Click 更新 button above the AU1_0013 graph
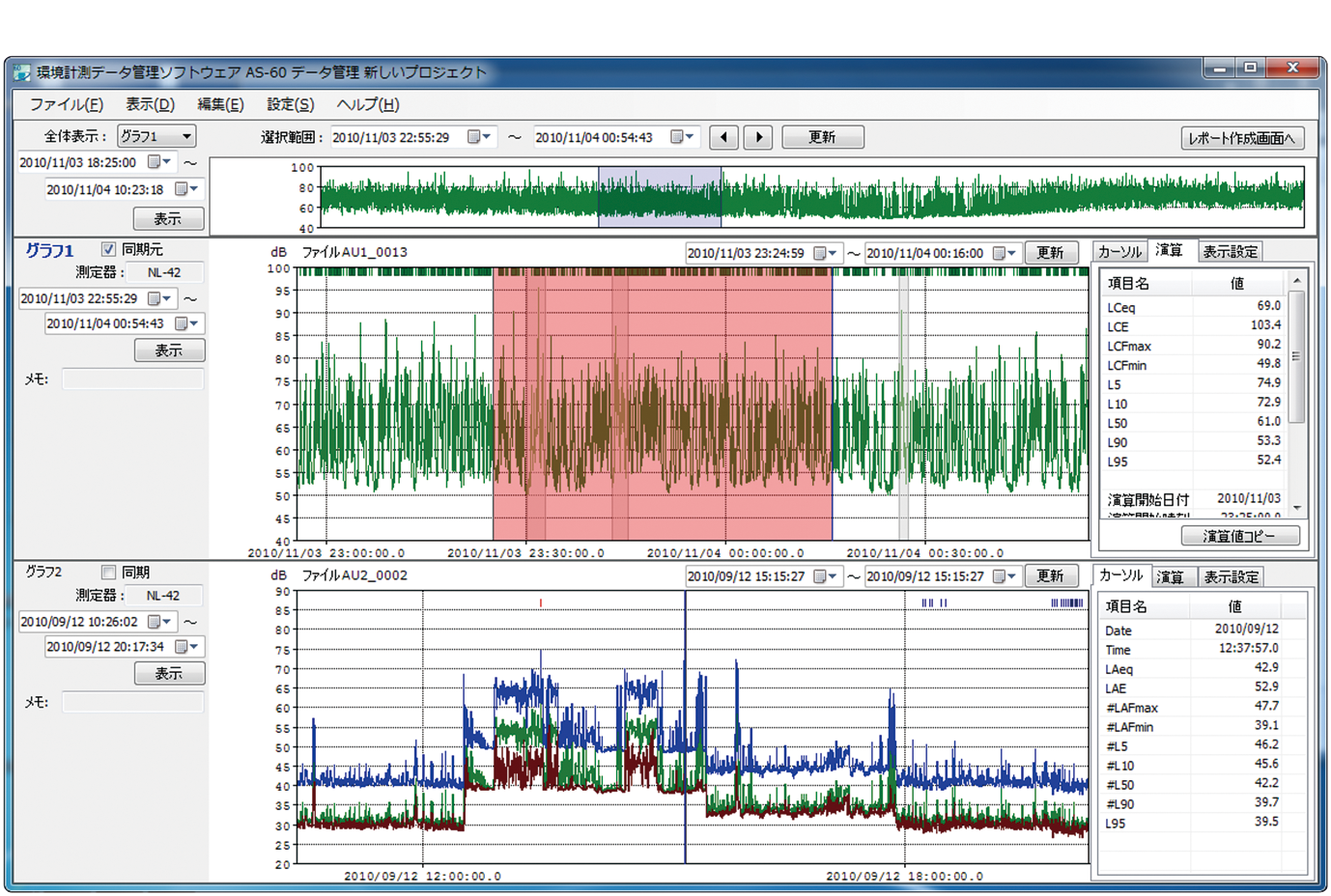The width and height of the screenshot is (1331, 896). 1051,253
